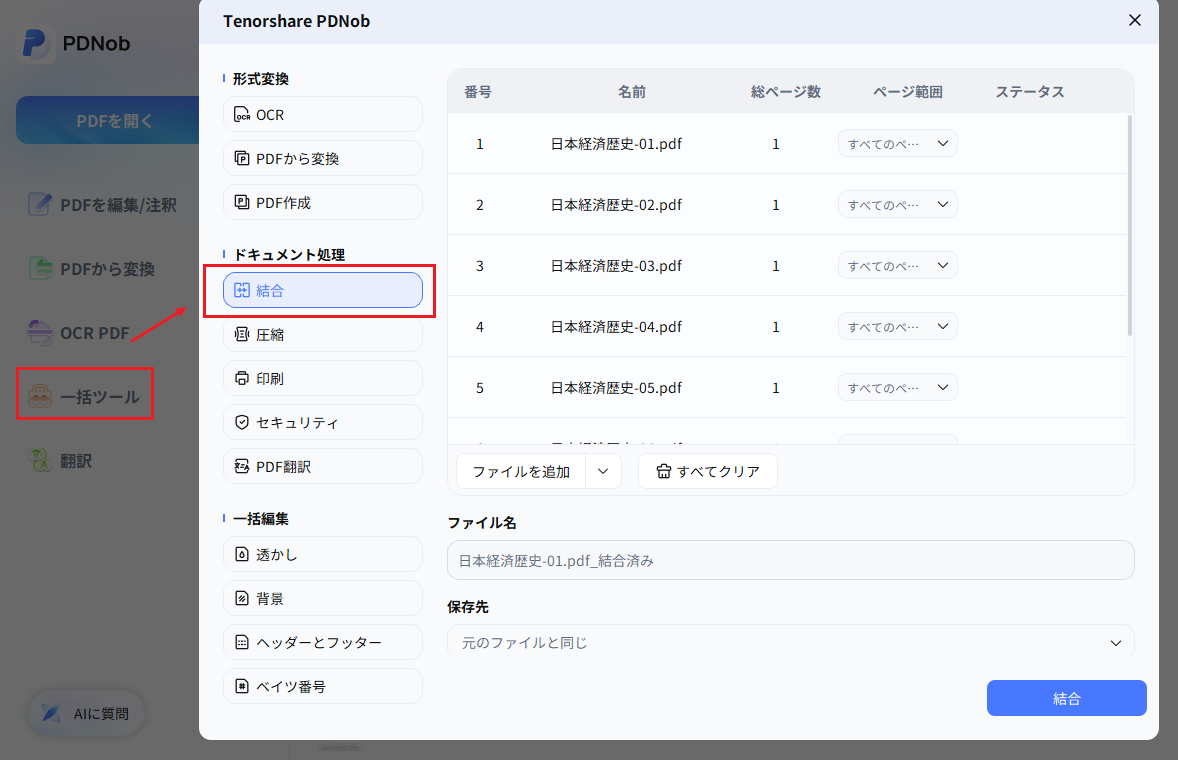The height and width of the screenshot is (760, 1178).
Task: Click the PDF作成 icon
Action: (x=242, y=202)
